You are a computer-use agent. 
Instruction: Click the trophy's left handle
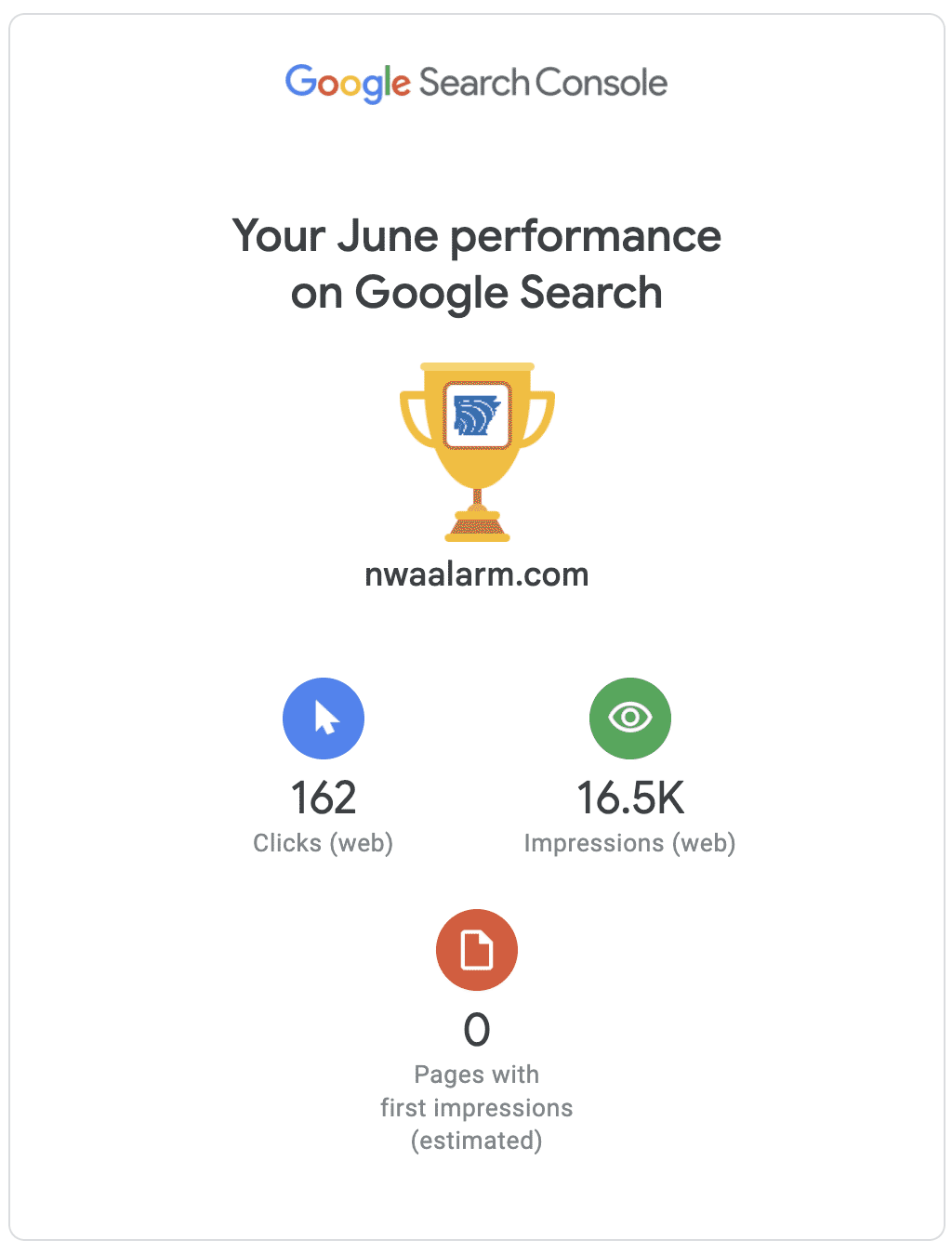[x=413, y=418]
